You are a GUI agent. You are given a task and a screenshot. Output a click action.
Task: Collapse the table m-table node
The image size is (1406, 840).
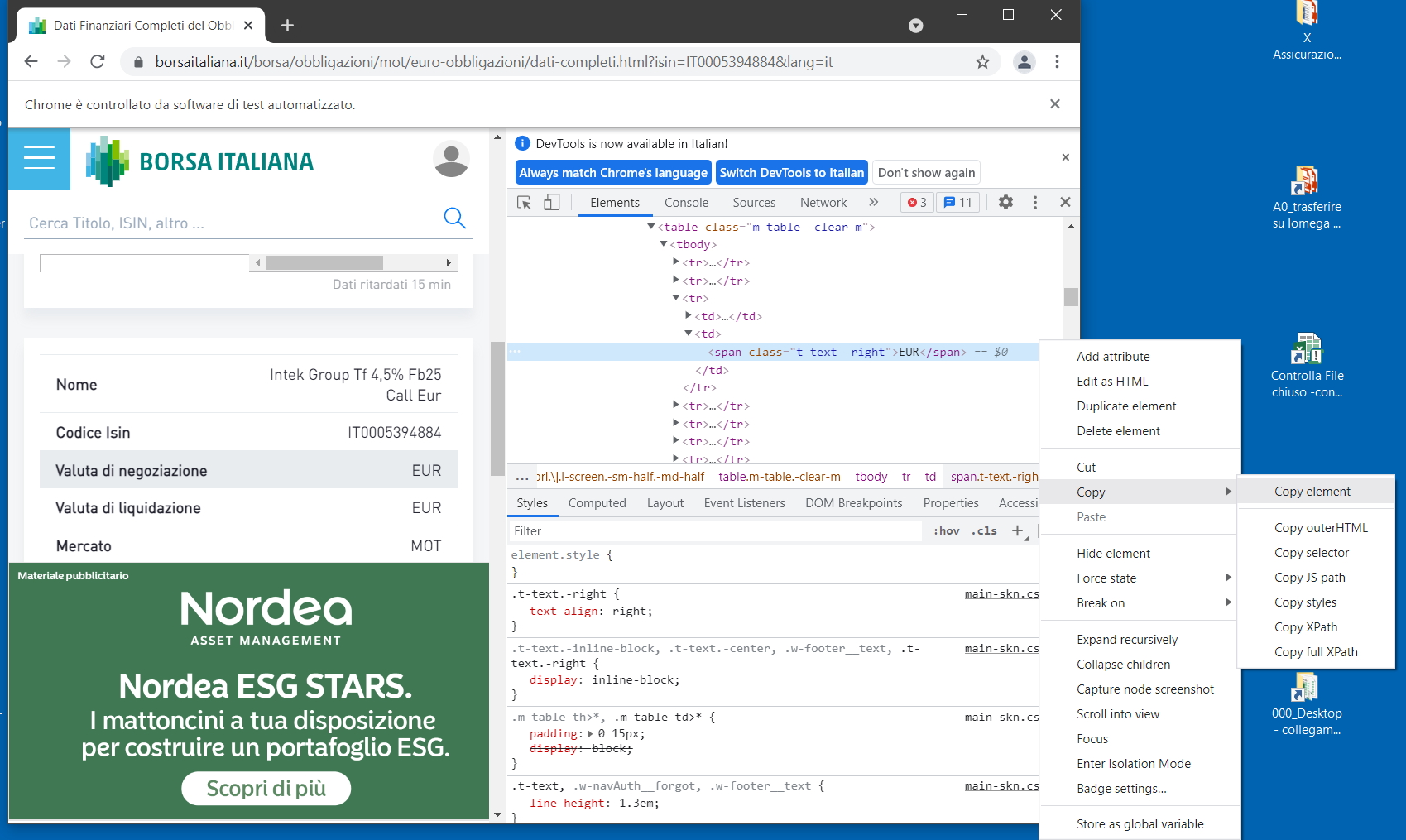pyautogui.click(x=651, y=226)
